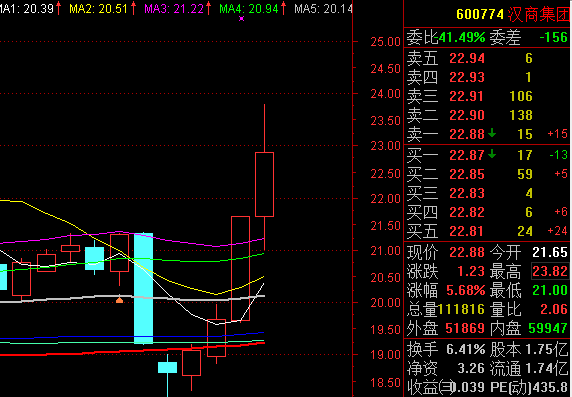
Task: Click the red up arrow after MA1 value
Action: tap(58, 8)
